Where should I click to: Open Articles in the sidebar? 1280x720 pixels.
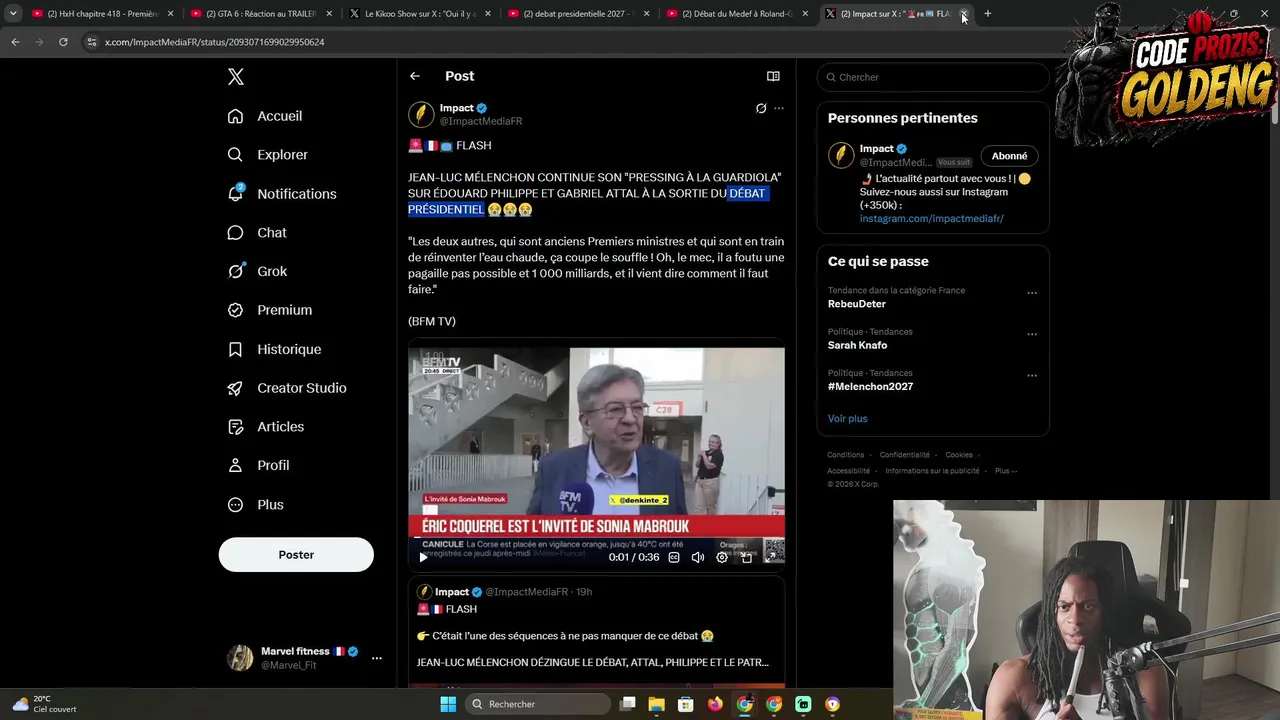pos(266,427)
